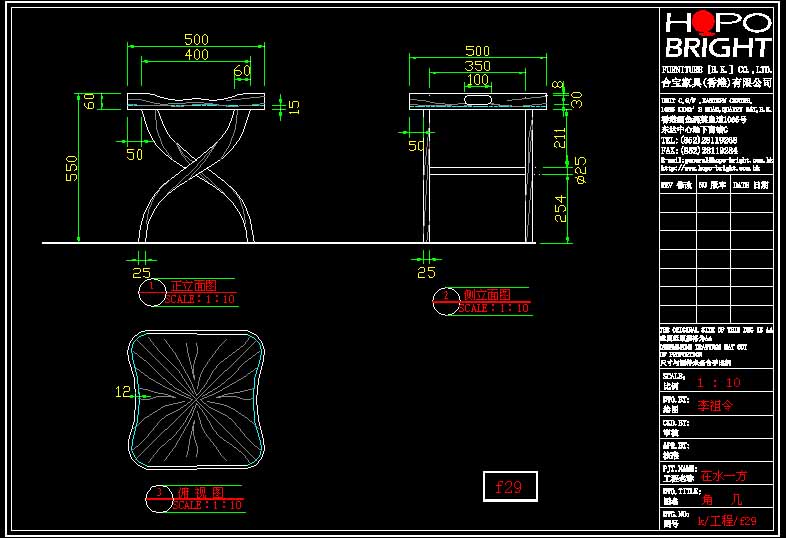Click the 合宝家具(香港)有限公司 company name
This screenshot has width=786, height=538.
[x=717, y=83]
